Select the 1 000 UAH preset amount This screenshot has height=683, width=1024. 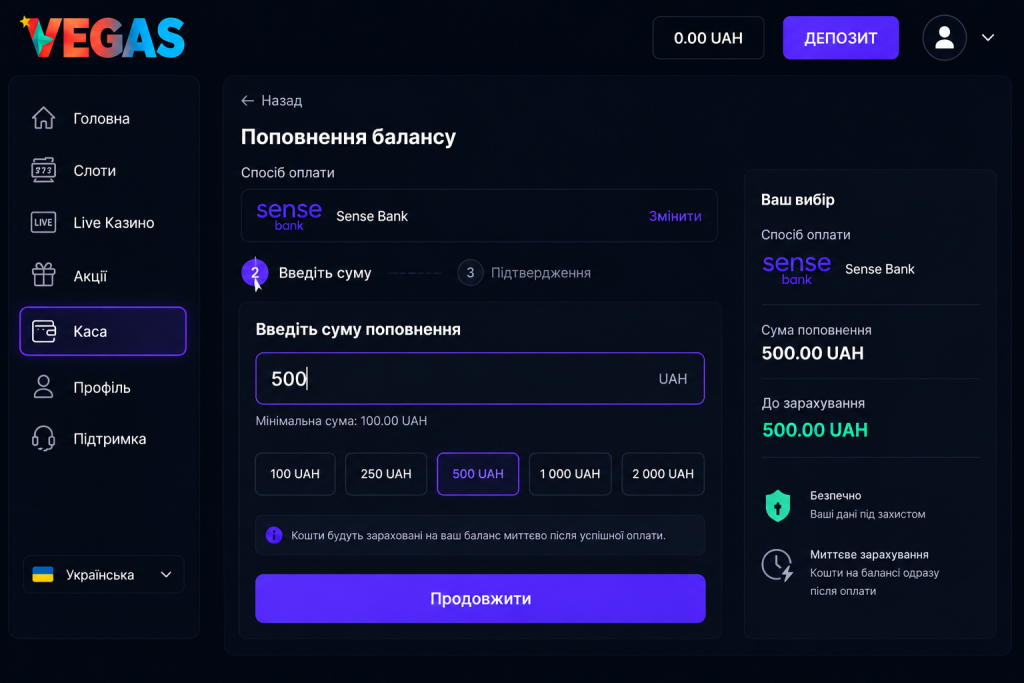tap(570, 474)
